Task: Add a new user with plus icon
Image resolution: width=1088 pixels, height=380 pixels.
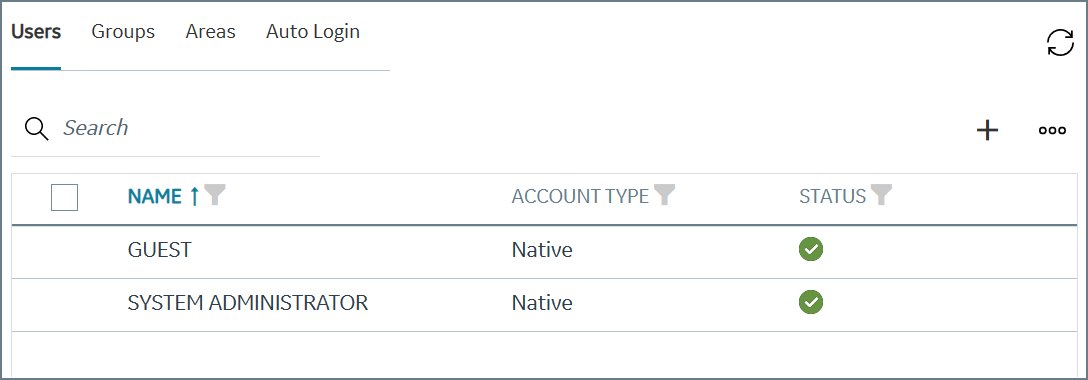Action: coord(987,130)
